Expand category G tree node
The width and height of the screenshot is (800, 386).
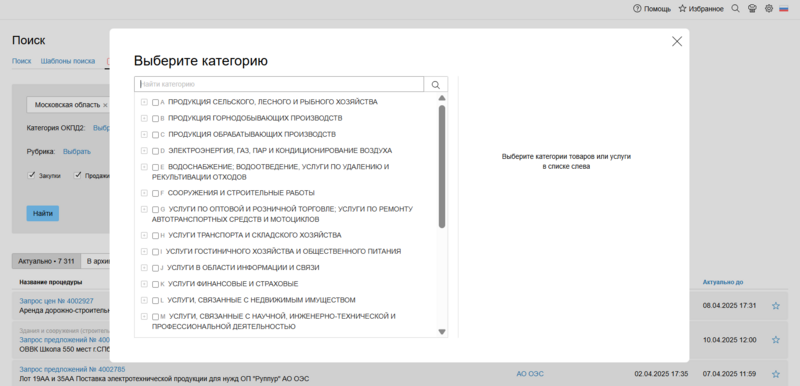click(x=144, y=210)
